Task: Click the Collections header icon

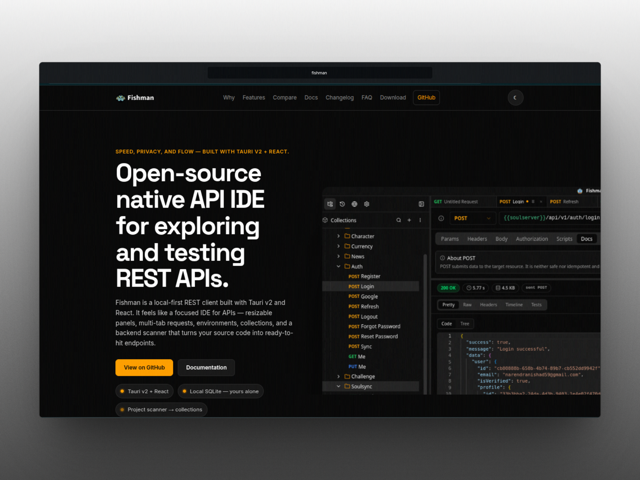Action: [325, 220]
